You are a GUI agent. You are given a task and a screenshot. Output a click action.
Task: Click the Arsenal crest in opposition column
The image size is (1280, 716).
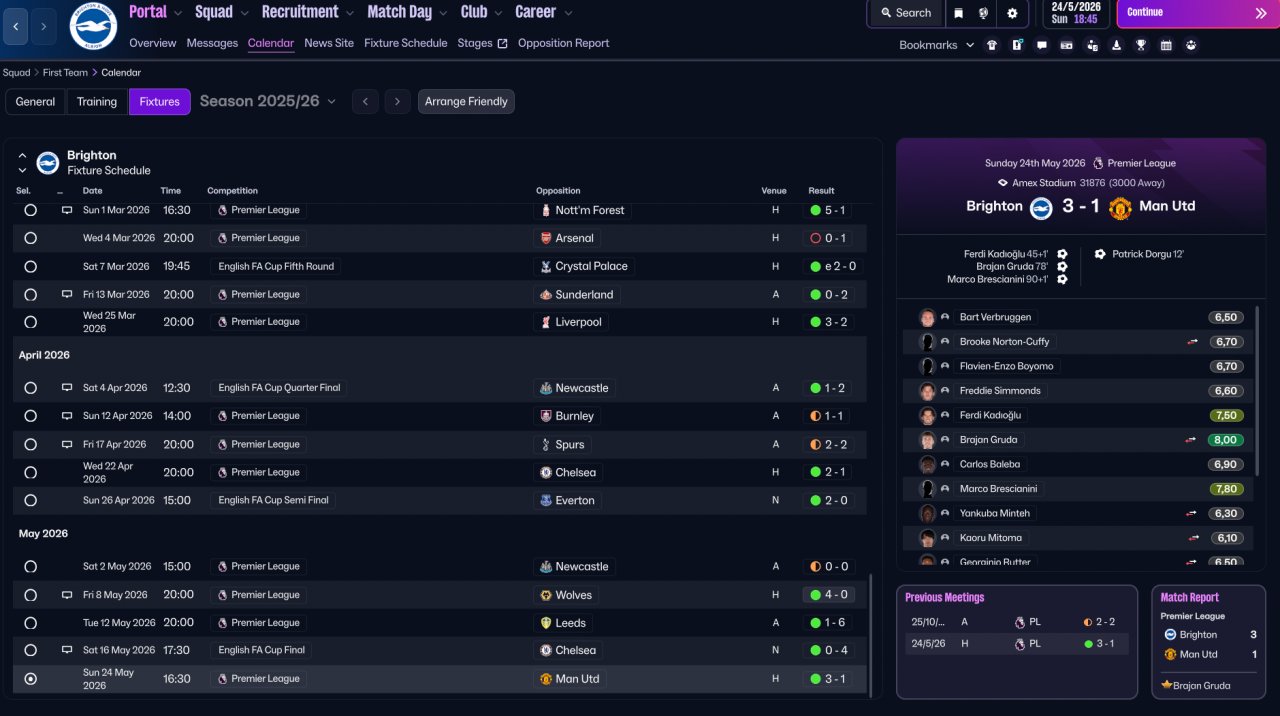(546, 238)
